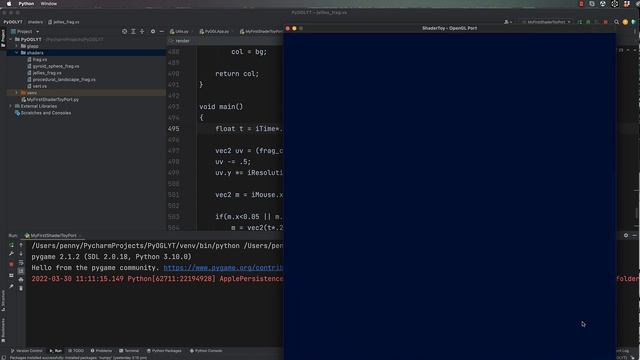The width and height of the screenshot is (640, 360).
Task: Toggle soft-wrap in Run console
Action: click(x=21, y=262)
